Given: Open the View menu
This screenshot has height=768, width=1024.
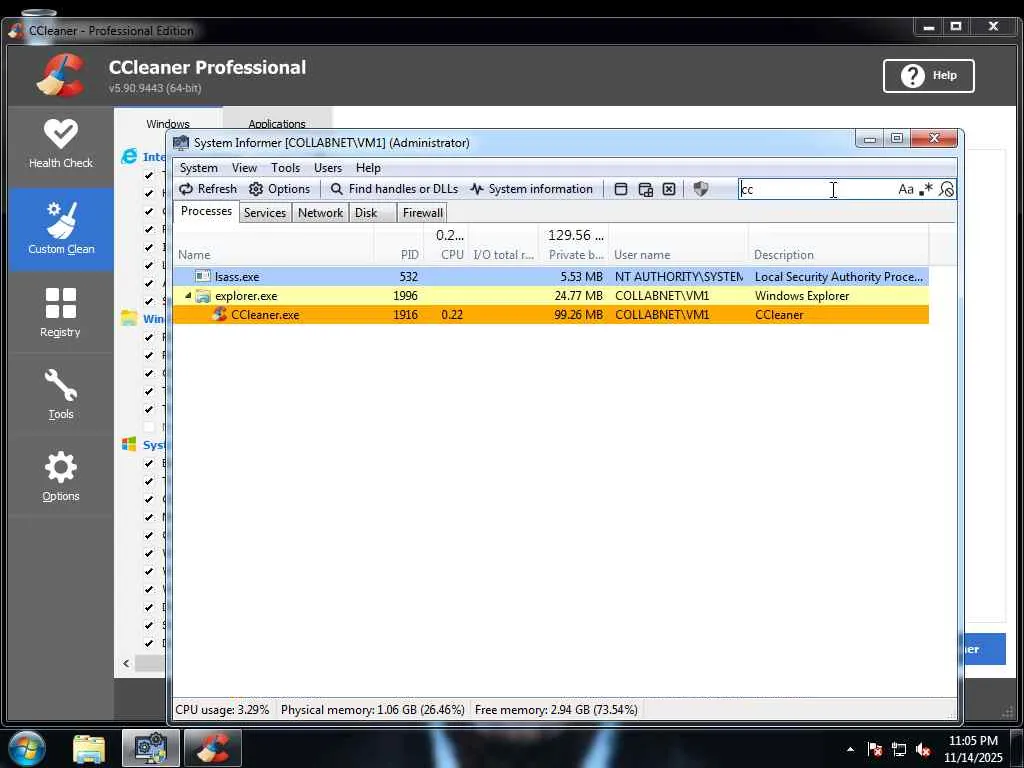Looking at the screenshot, I should tap(244, 168).
